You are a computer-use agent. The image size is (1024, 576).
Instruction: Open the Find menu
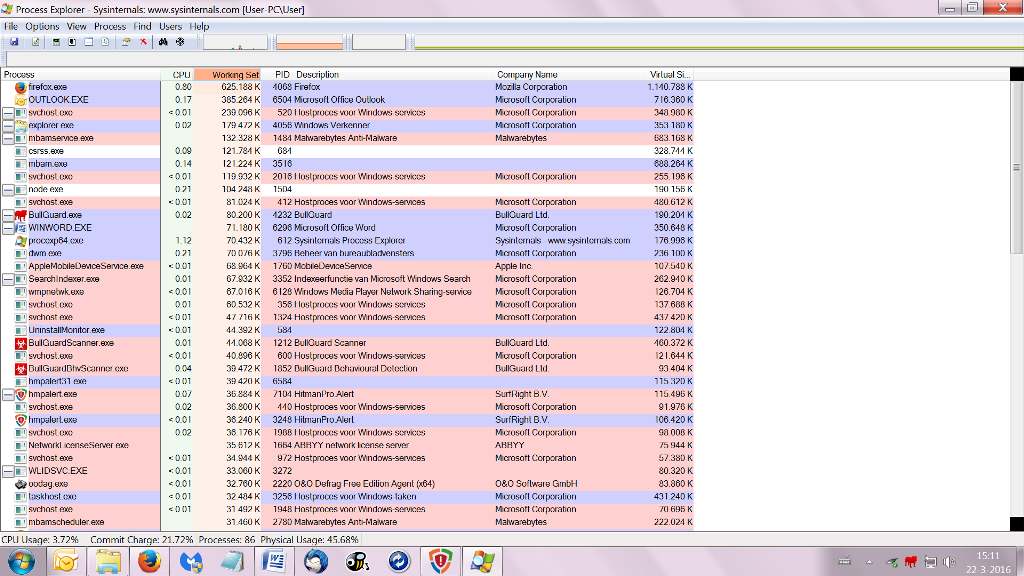click(142, 27)
